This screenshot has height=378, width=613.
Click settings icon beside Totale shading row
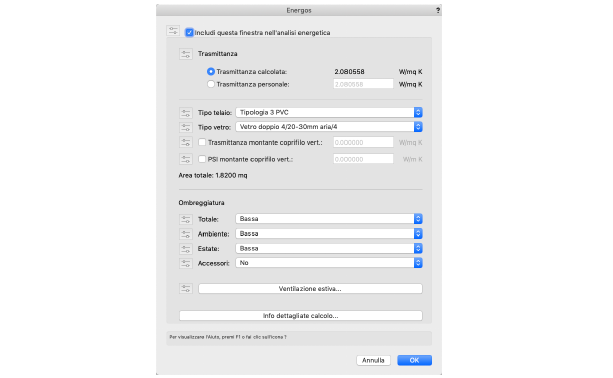click(x=186, y=219)
